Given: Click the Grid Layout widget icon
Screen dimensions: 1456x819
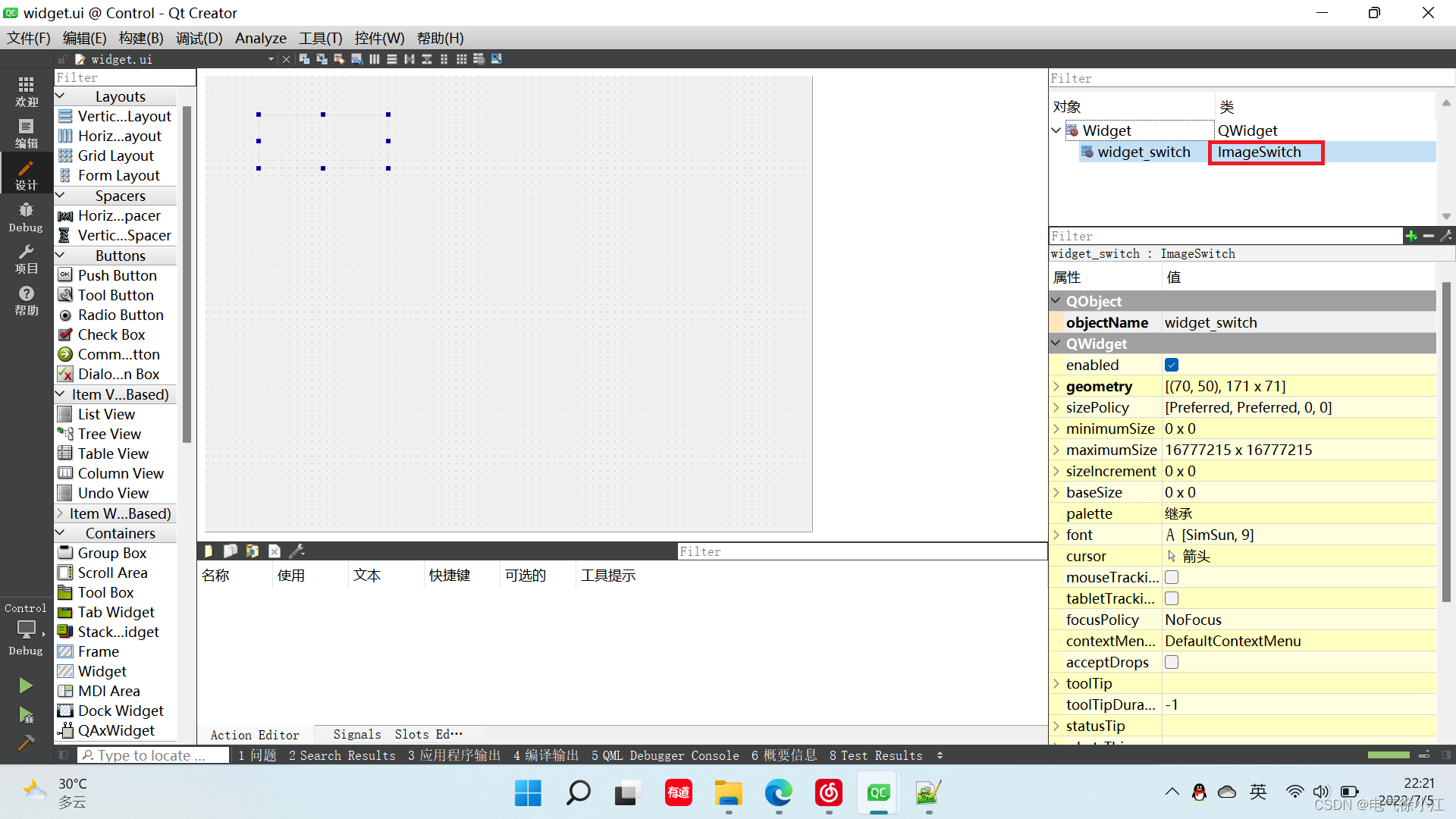Looking at the screenshot, I should (x=65, y=155).
